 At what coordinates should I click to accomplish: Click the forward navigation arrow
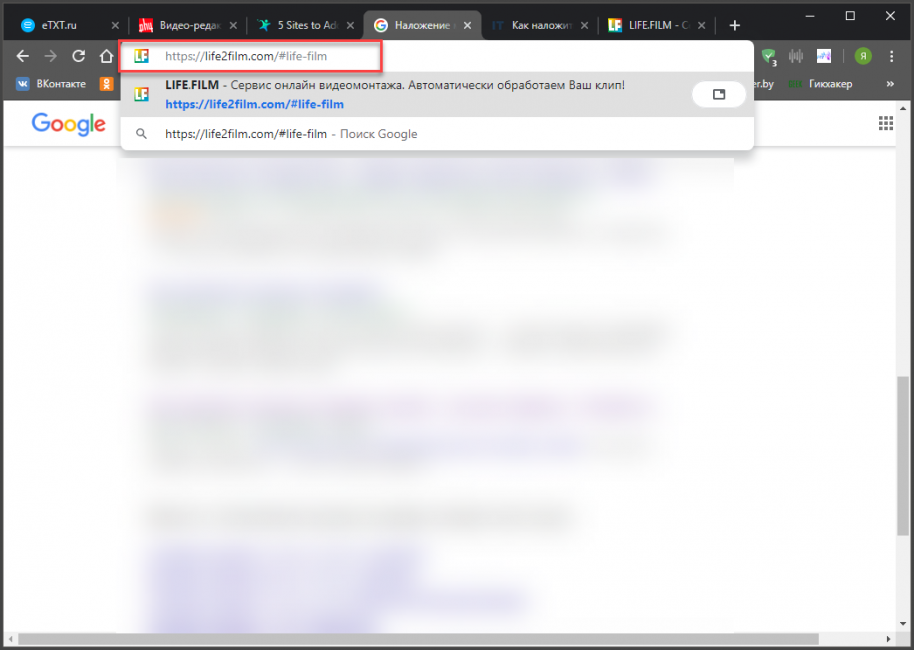point(51,56)
